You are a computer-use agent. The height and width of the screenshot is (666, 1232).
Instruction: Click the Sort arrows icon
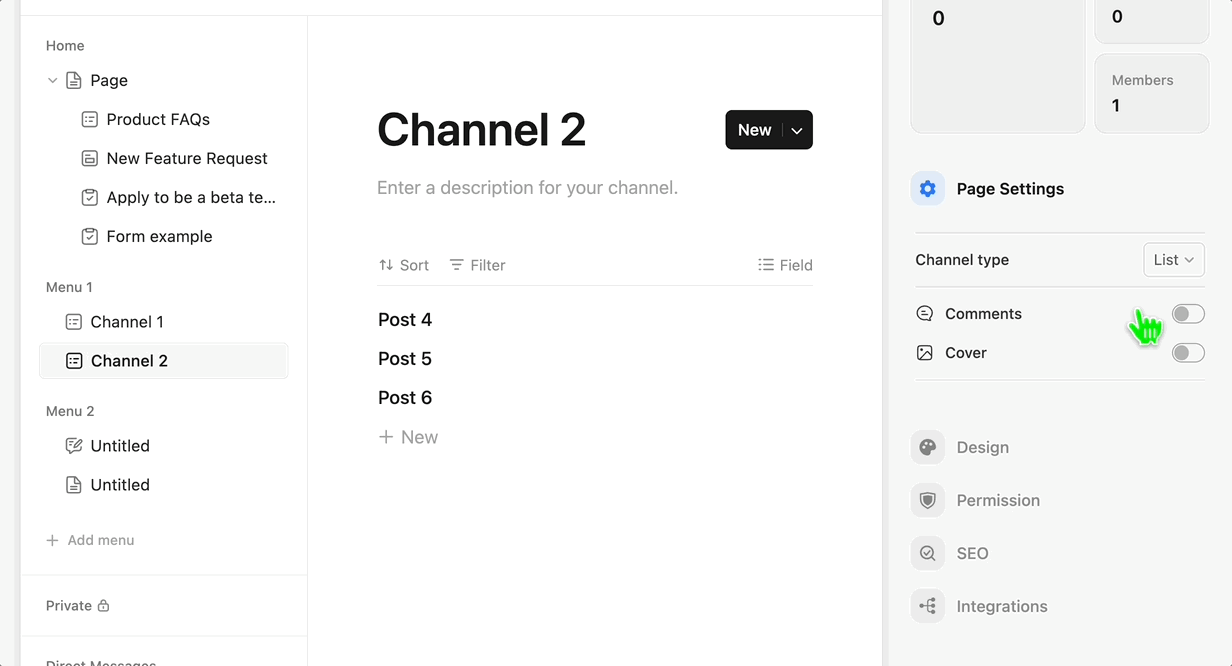click(x=386, y=265)
